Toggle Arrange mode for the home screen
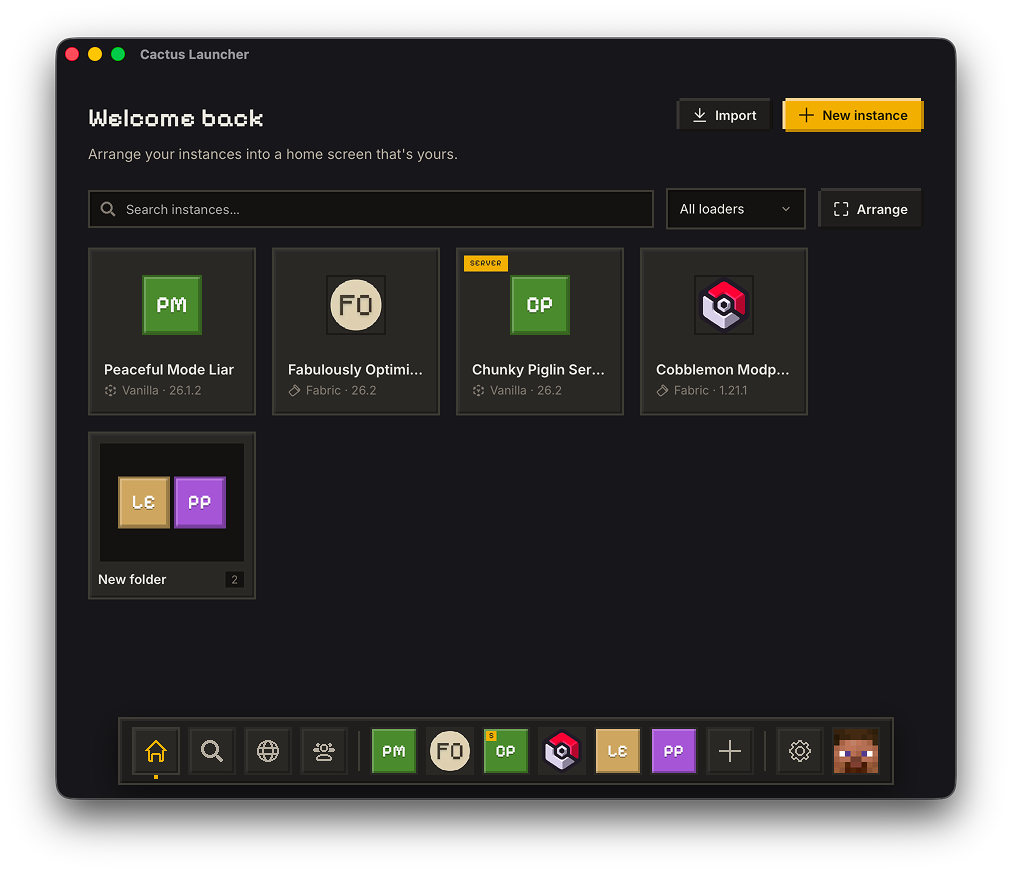 click(x=870, y=209)
